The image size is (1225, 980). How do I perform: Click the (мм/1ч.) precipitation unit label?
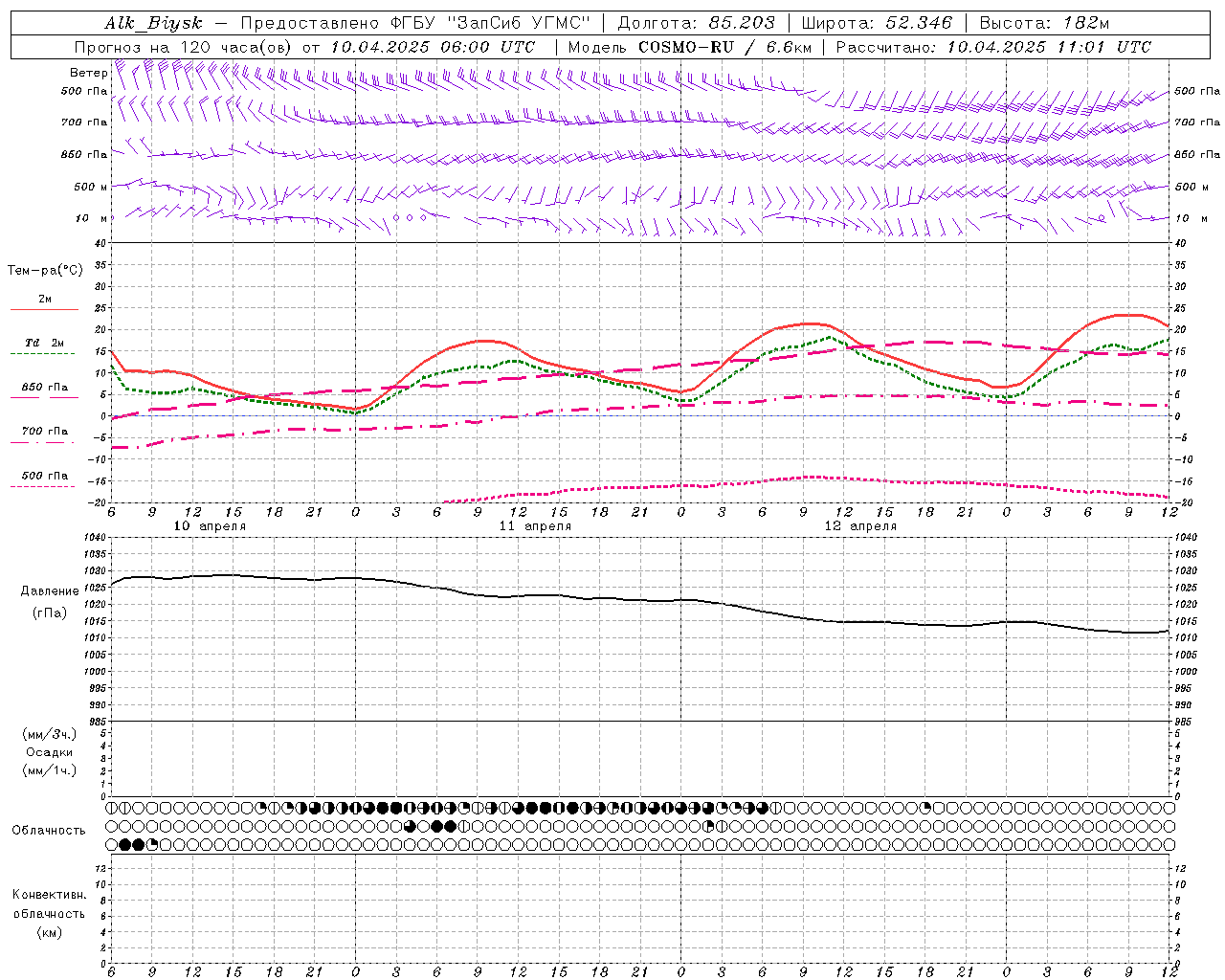[x=50, y=770]
